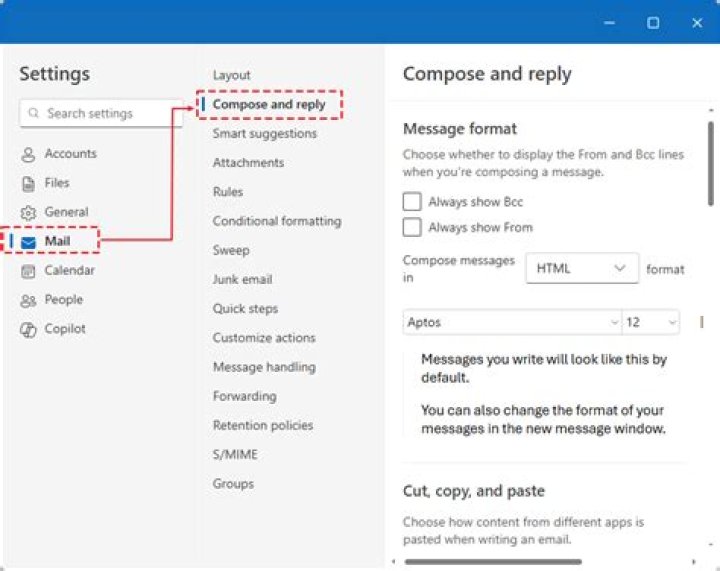720x571 pixels.
Task: Go to Junk email settings
Action: [242, 280]
